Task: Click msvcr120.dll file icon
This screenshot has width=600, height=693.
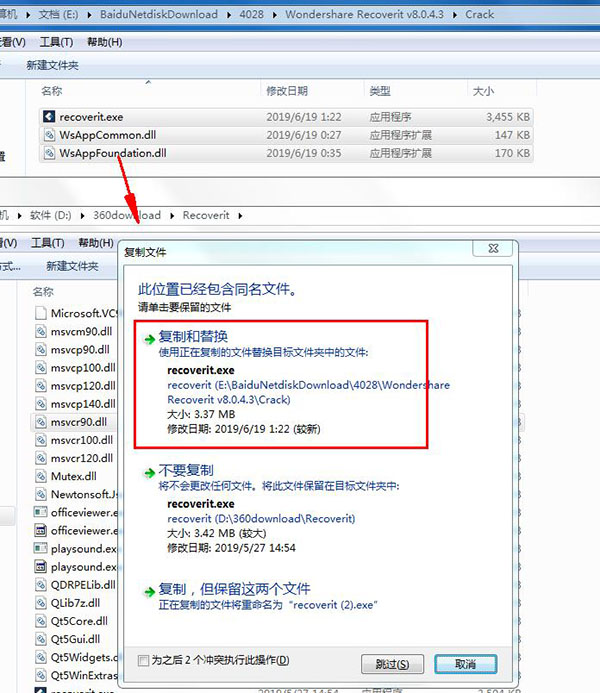Action: [x=41, y=458]
